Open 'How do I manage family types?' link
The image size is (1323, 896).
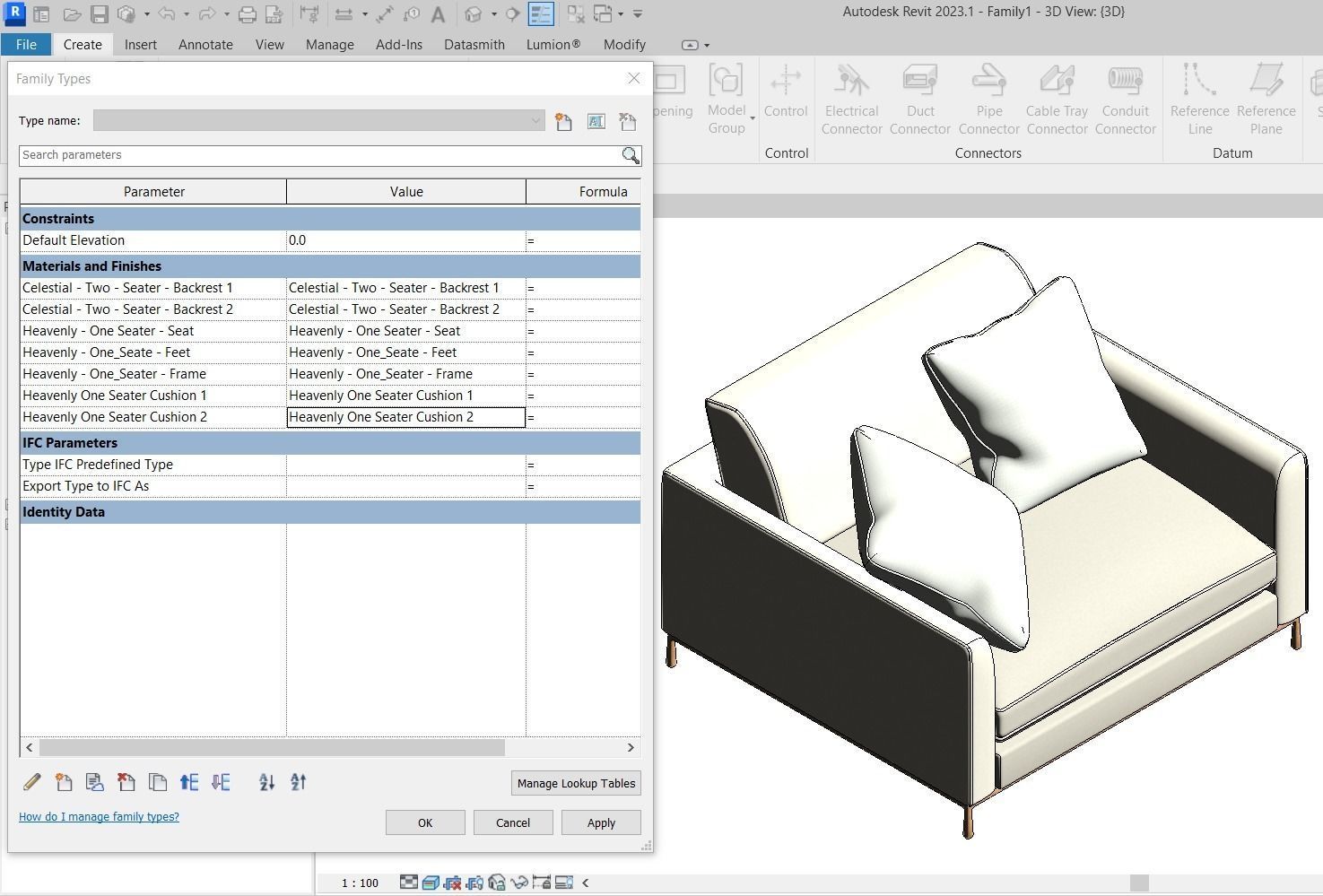coord(99,817)
